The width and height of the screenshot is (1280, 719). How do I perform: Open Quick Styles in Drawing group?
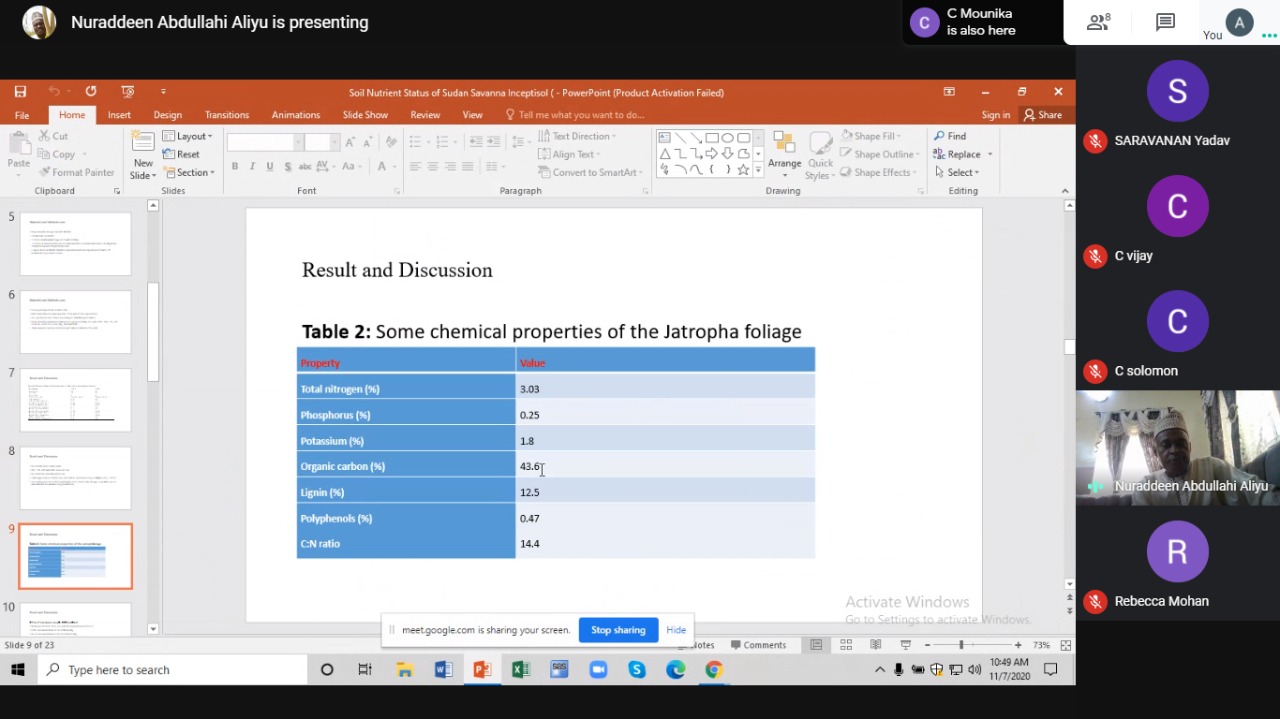pos(820,155)
